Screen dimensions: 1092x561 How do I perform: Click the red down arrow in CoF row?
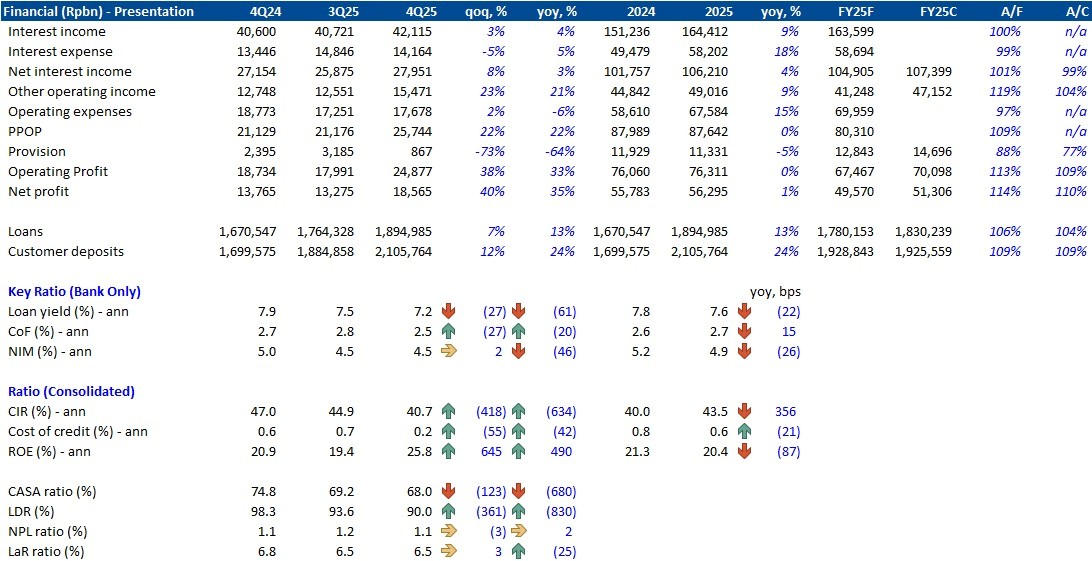click(x=519, y=331)
